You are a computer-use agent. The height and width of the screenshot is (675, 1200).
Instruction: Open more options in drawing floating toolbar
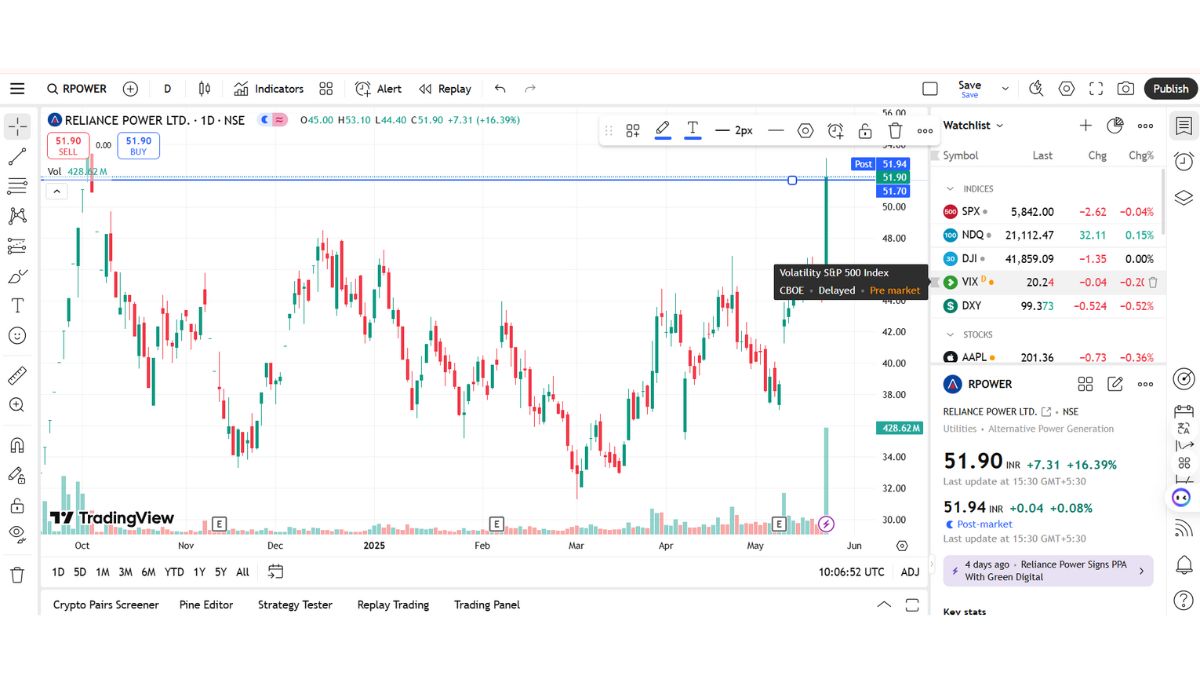[925, 131]
